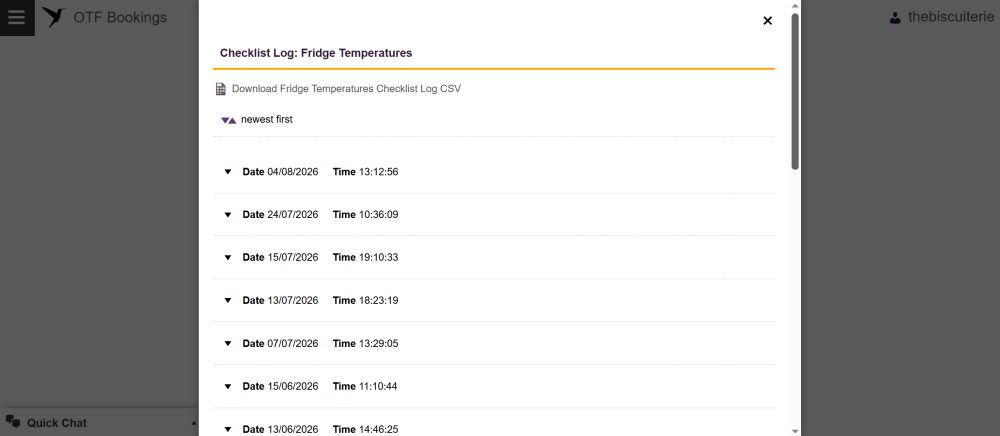Click the scrollbar down arrow
Image resolution: width=1000 pixels, height=436 pixels.
tap(795, 431)
